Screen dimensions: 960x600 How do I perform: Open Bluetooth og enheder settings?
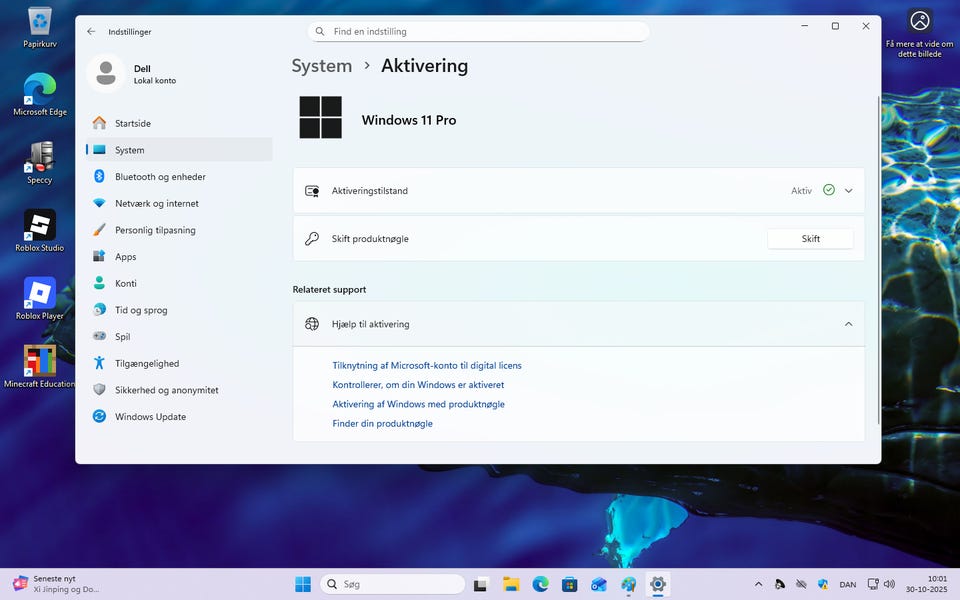tap(160, 177)
